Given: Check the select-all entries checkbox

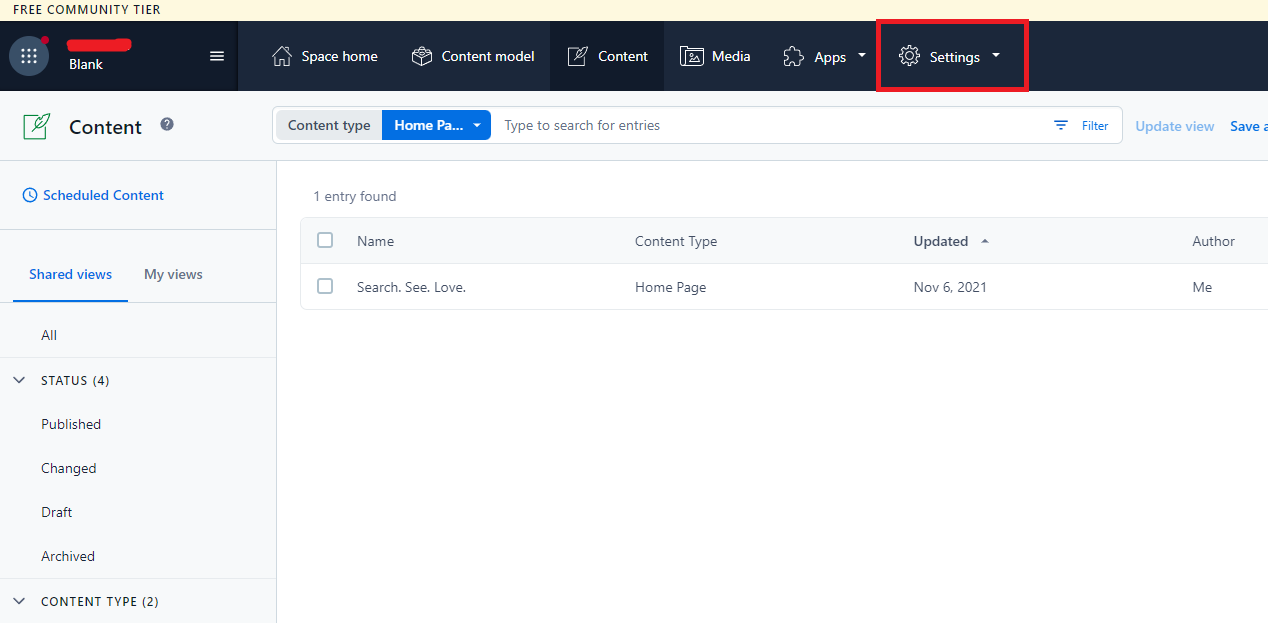Looking at the screenshot, I should point(325,240).
